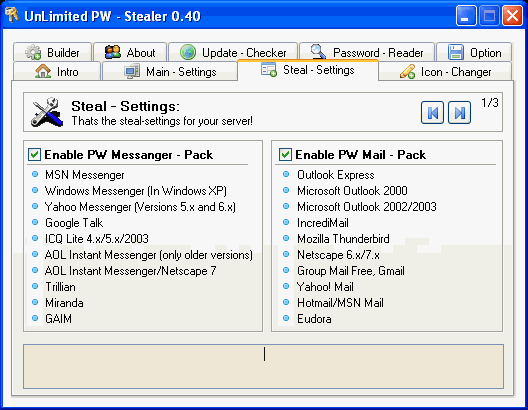Select Microsoft Outlook 2000 entry
This screenshot has height=410, width=528.
coord(352,191)
